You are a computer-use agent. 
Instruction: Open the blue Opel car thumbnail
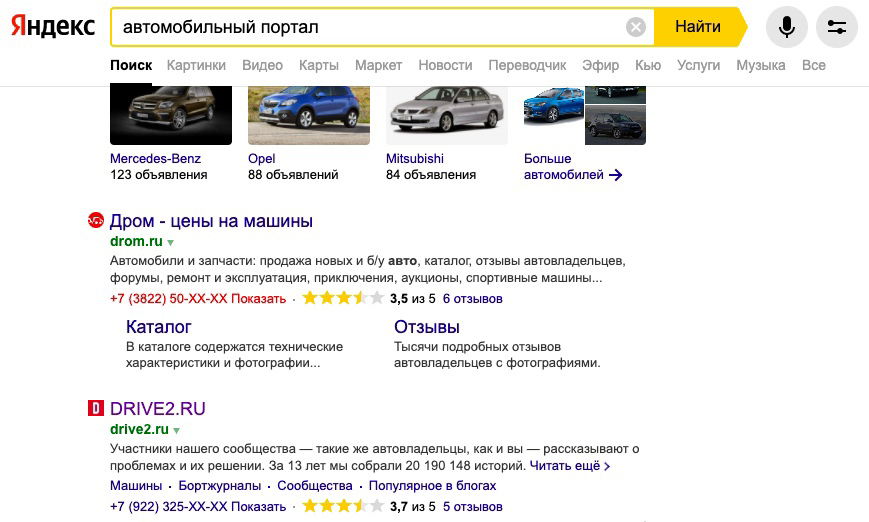pos(309,115)
